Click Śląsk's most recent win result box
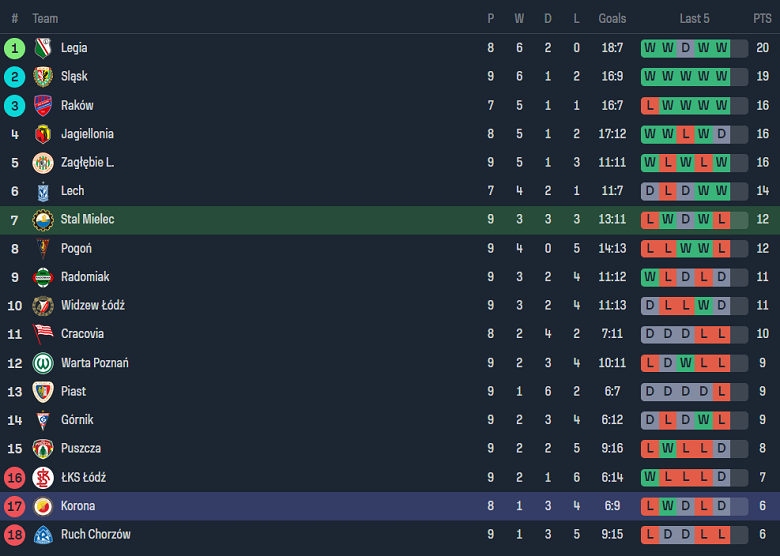 [x=722, y=77]
